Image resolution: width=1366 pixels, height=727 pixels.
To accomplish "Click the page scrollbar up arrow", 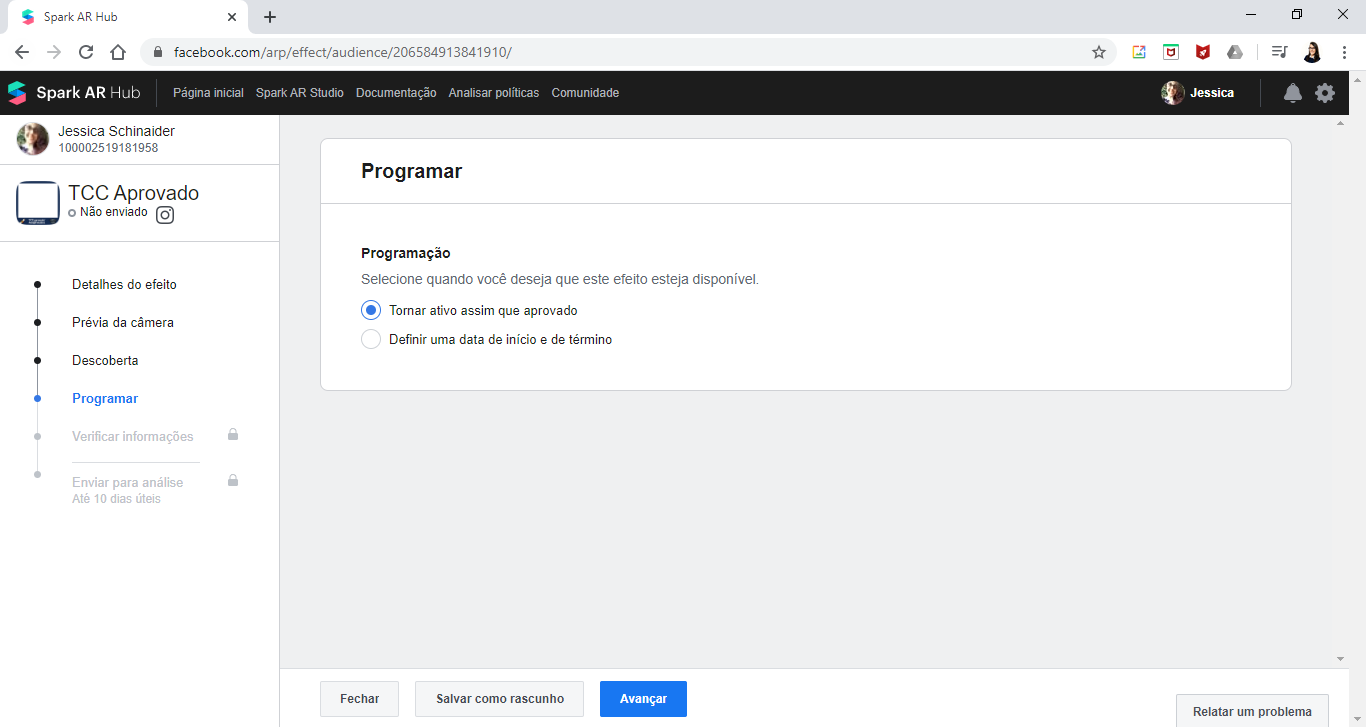I will point(1341,123).
